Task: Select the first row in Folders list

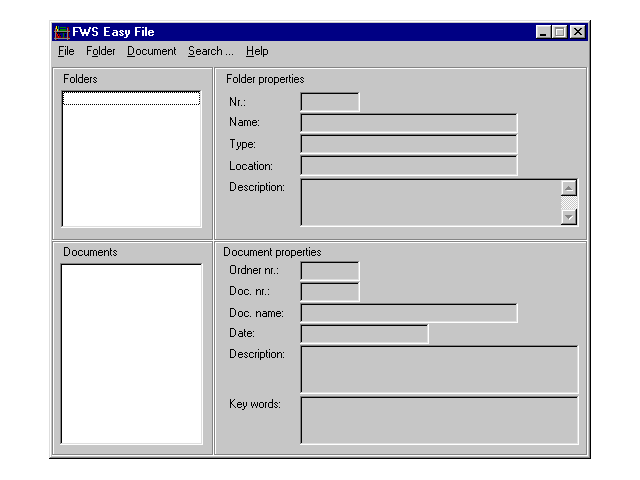Action: (x=131, y=99)
